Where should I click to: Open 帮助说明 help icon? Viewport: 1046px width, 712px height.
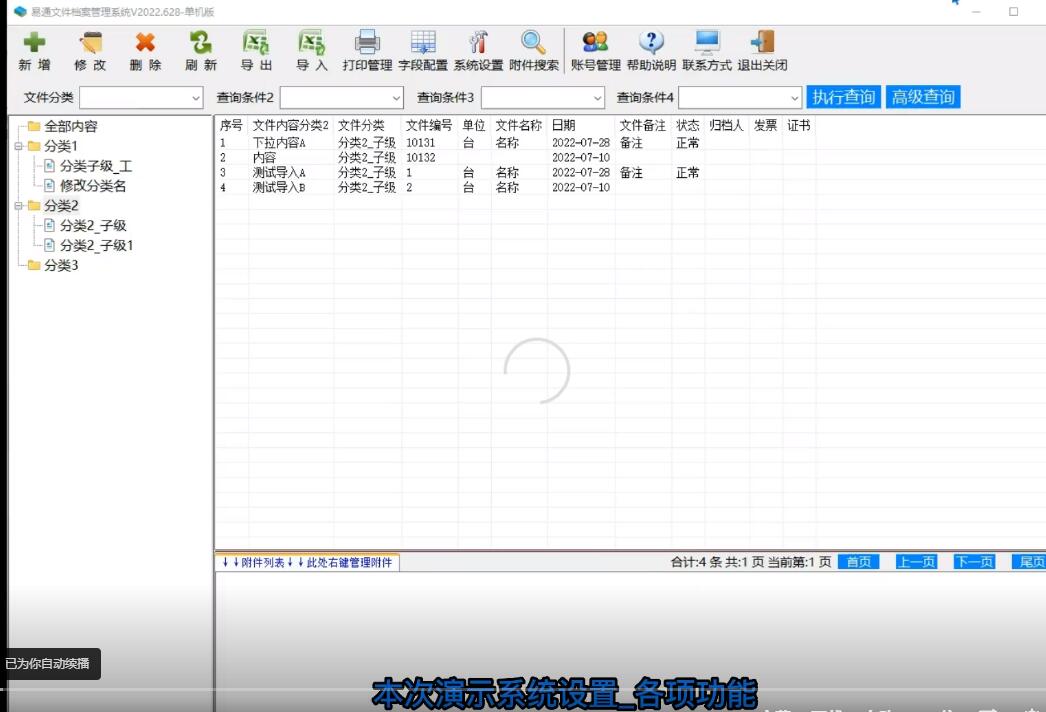coord(651,42)
